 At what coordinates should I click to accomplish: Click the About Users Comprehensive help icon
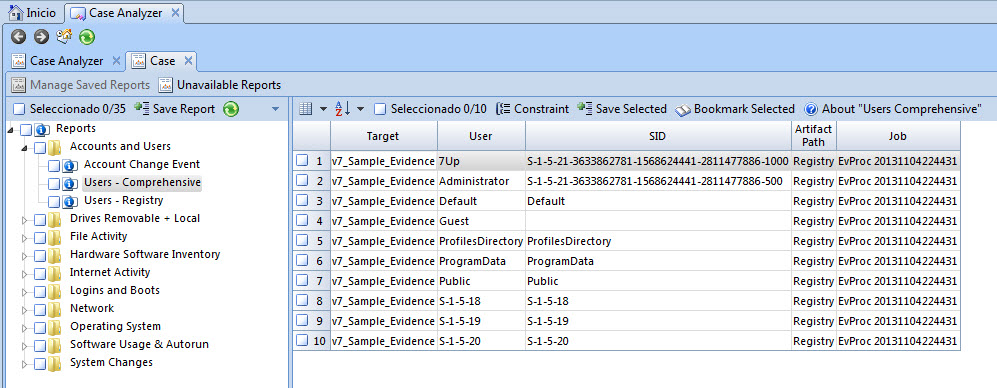click(x=811, y=109)
